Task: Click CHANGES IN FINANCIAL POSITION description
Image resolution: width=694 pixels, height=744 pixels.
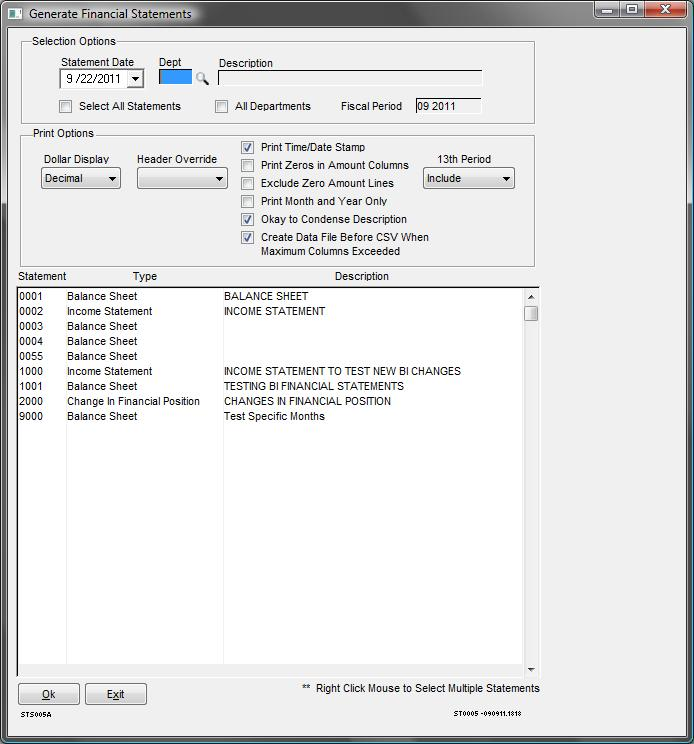Action: pyautogui.click(x=307, y=401)
